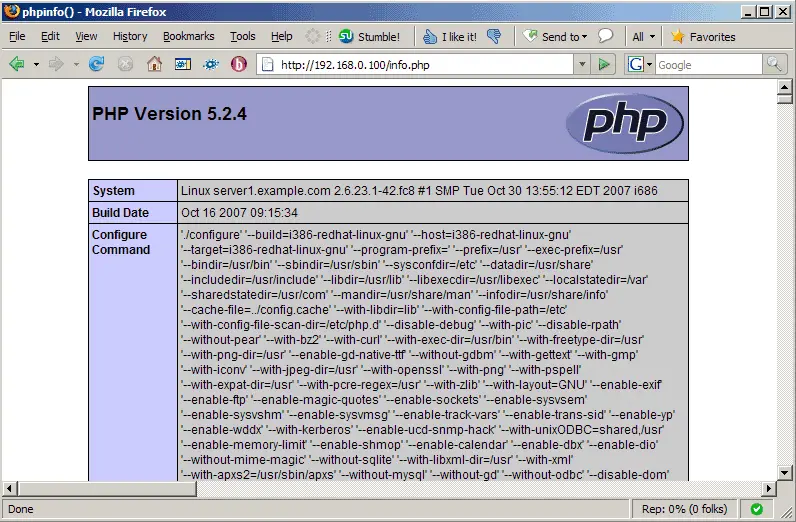Click the thumbs-down dislike icon

coord(493,37)
